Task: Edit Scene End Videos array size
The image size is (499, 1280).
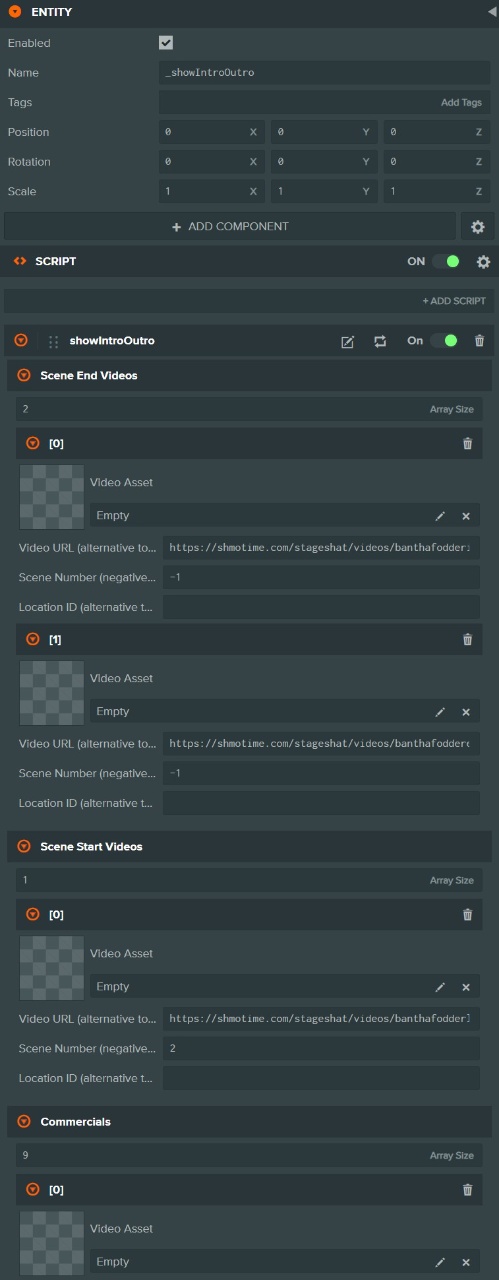Action: 249,409
